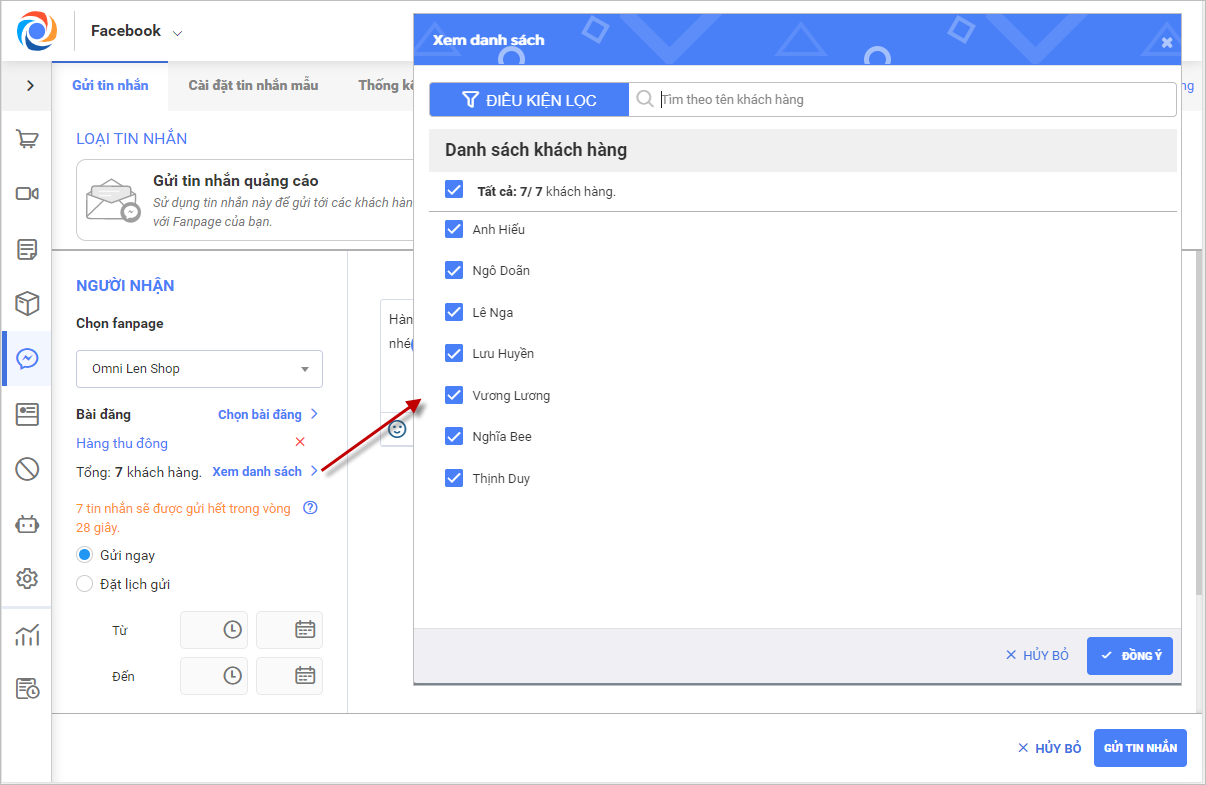This screenshot has width=1206, height=785.
Task: Uncheck the Lưu Huyền checkbox
Action: [x=454, y=354]
